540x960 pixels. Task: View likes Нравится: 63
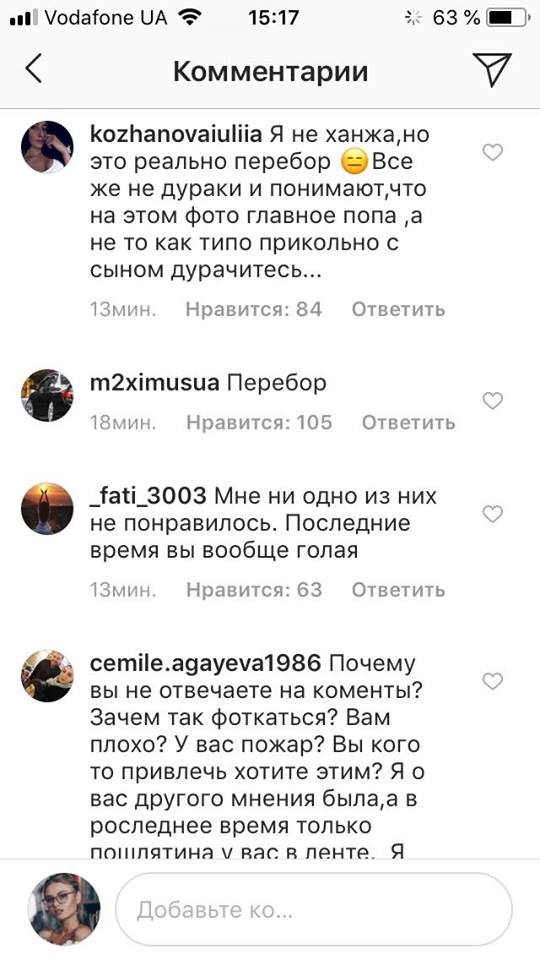tap(254, 590)
